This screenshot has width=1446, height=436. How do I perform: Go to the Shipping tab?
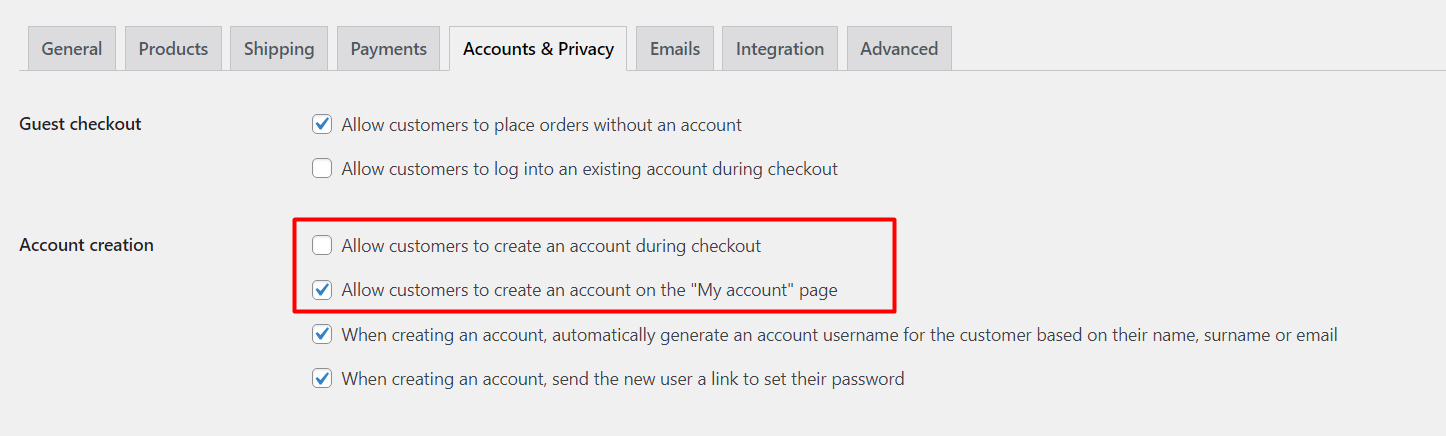(x=279, y=48)
